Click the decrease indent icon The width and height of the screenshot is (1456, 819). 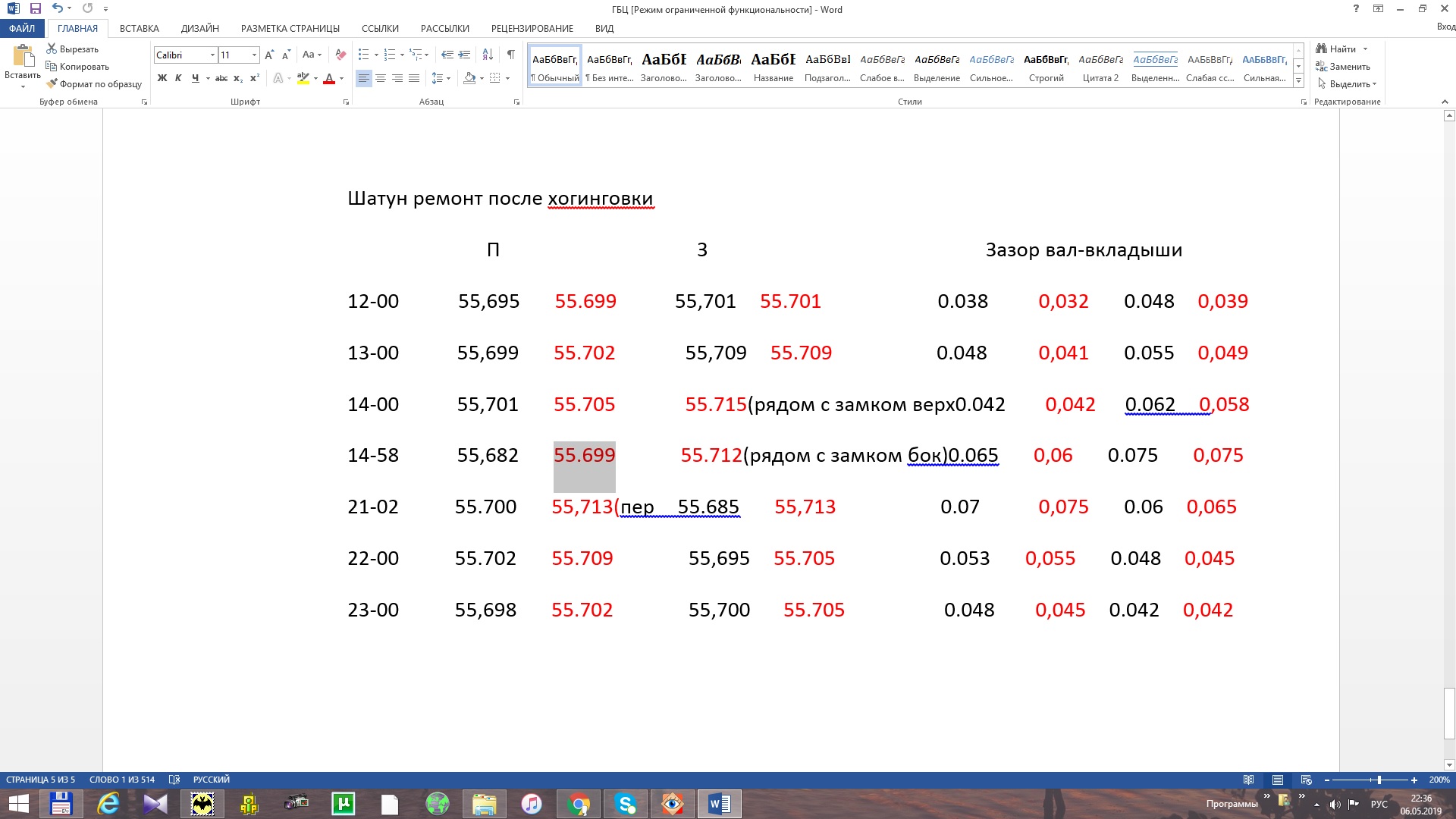tap(447, 55)
